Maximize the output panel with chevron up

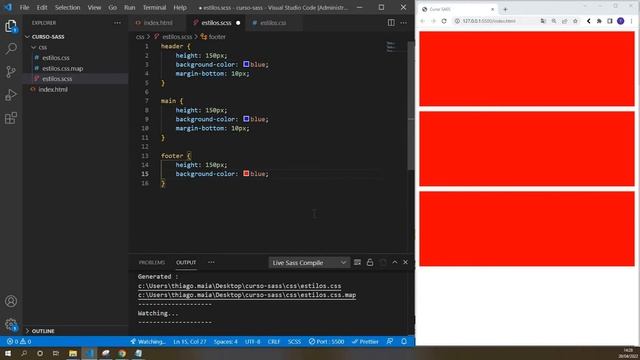pyautogui.click(x=395, y=262)
